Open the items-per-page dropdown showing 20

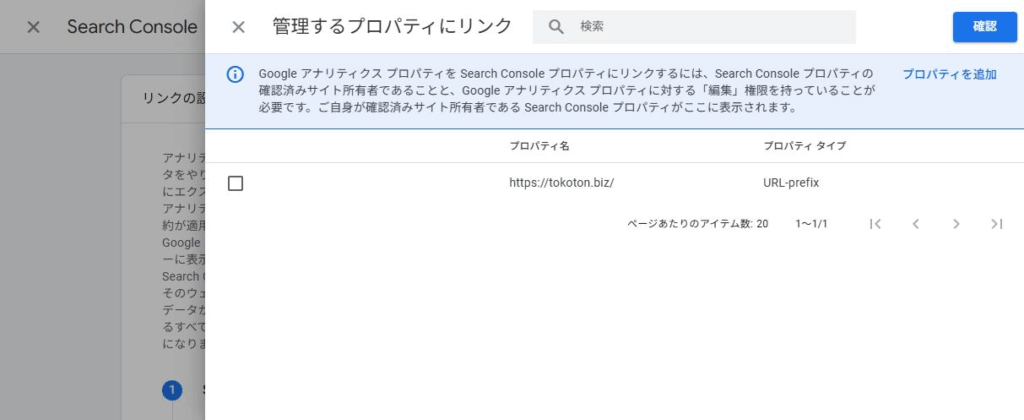[762, 224]
